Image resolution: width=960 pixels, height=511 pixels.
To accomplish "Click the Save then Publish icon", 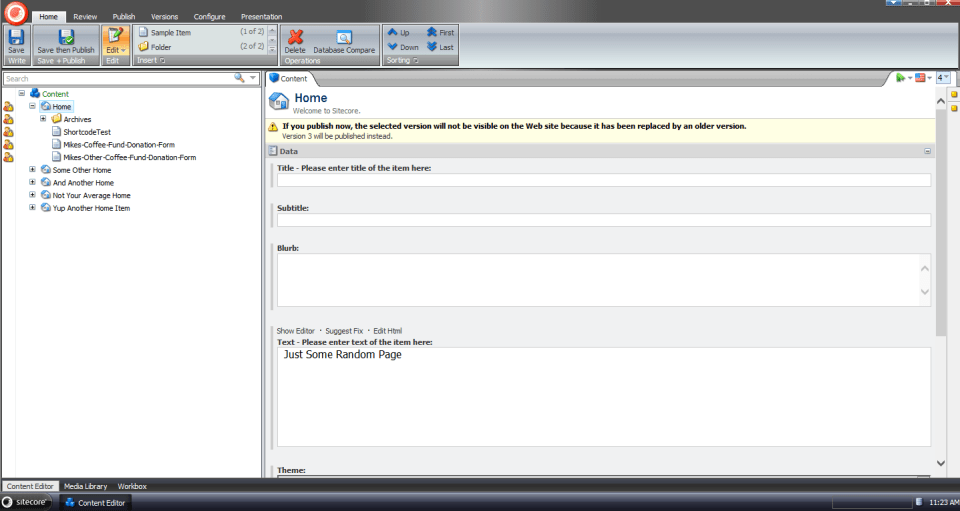I will [66, 37].
